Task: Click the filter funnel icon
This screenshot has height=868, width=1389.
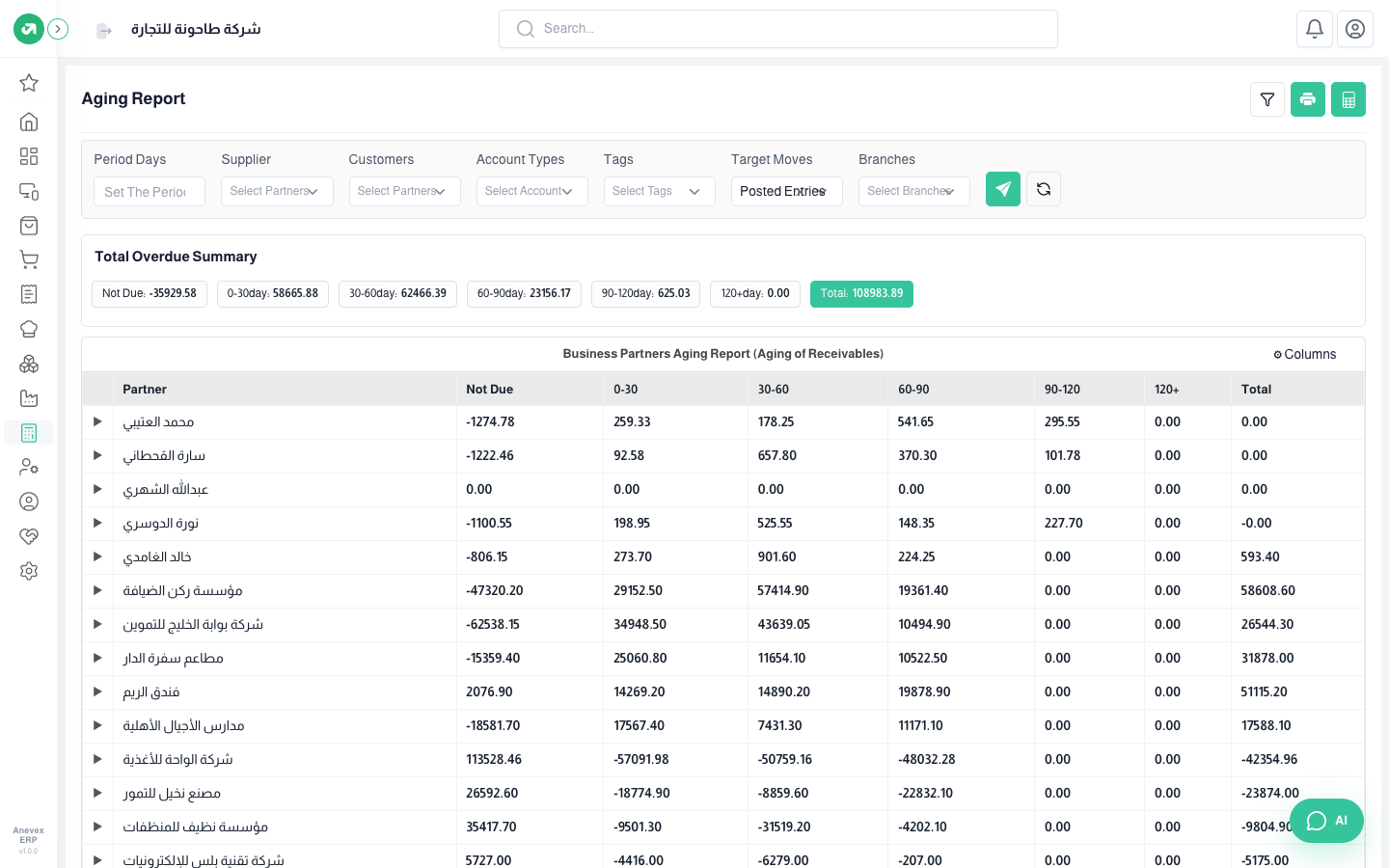Action: point(1267,99)
